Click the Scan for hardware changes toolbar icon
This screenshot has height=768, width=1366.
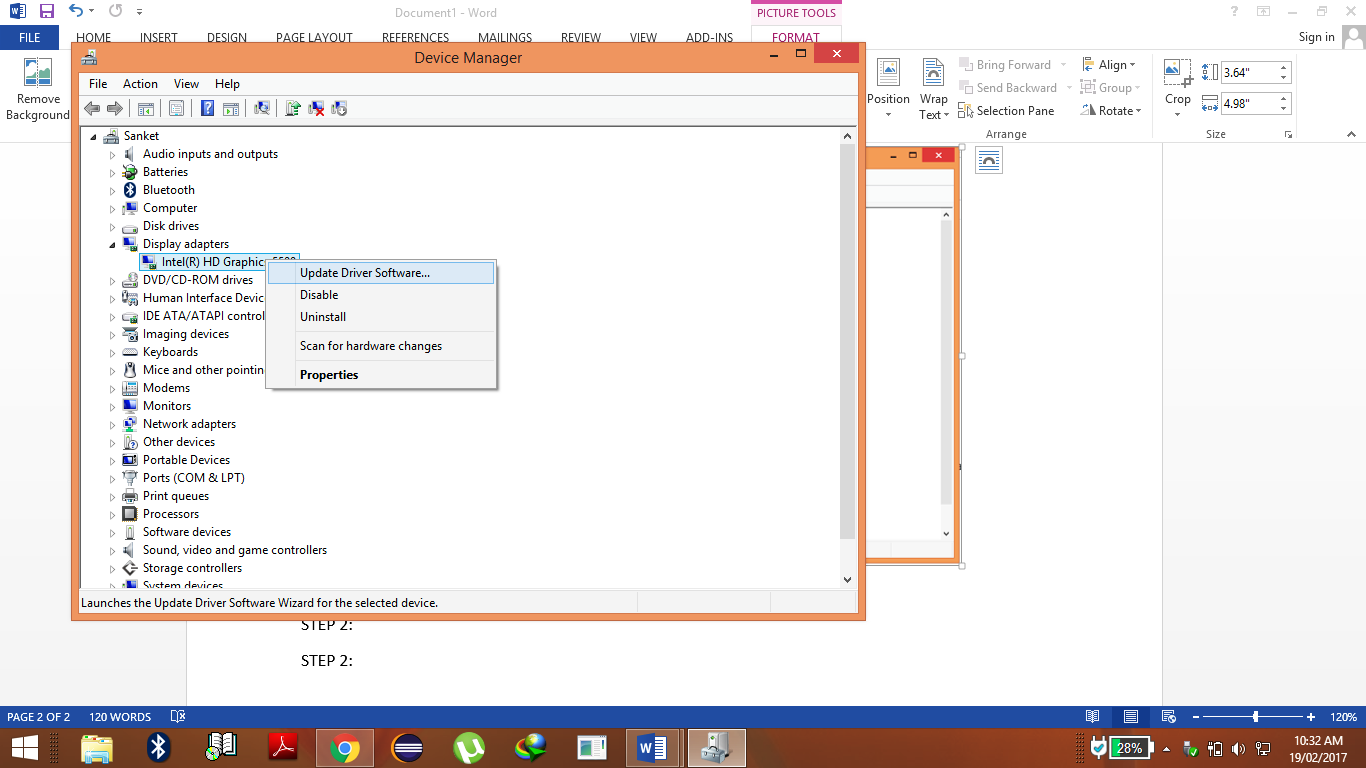[262, 108]
